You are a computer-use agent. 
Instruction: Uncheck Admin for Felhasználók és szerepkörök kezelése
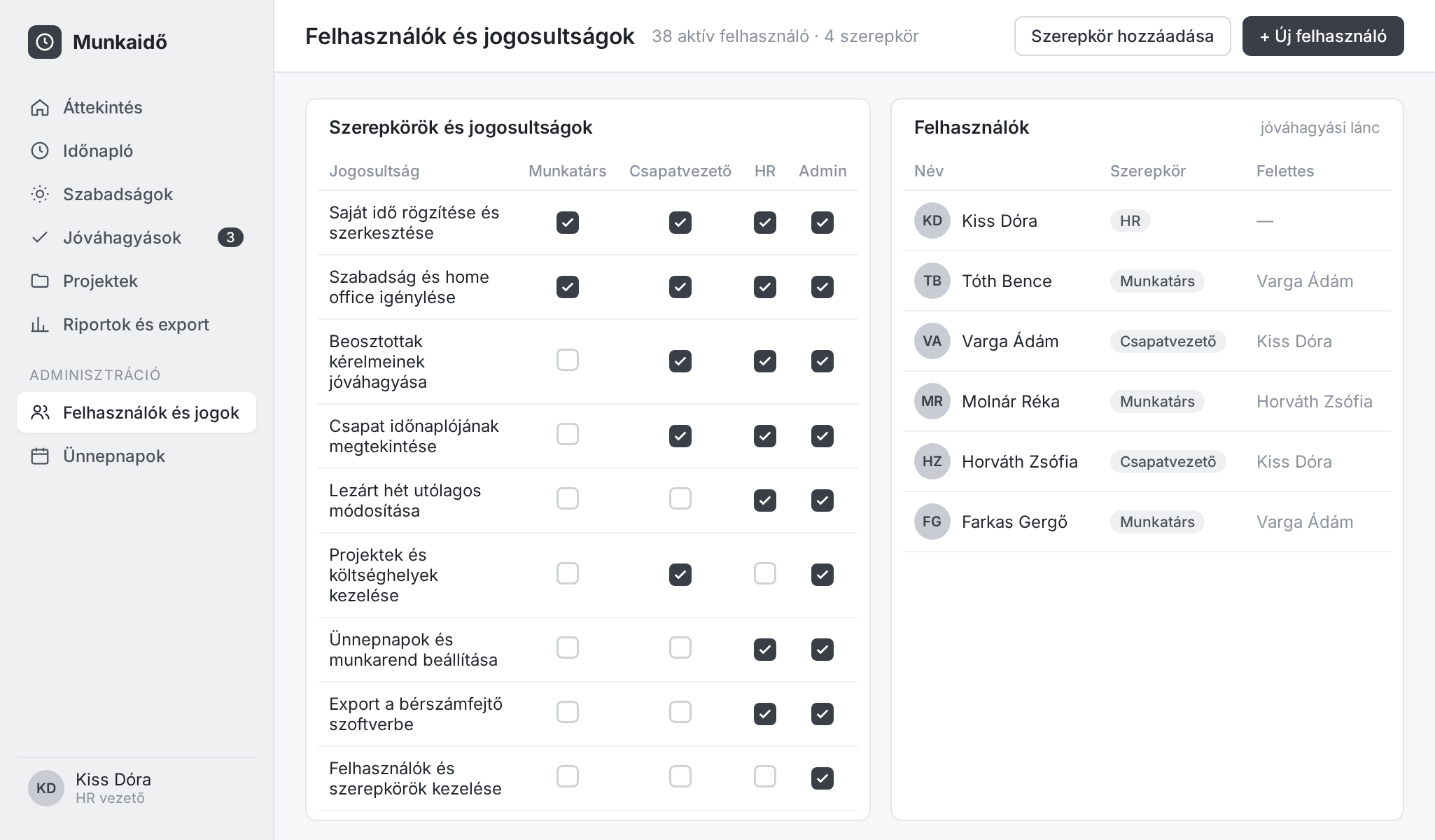pos(822,778)
